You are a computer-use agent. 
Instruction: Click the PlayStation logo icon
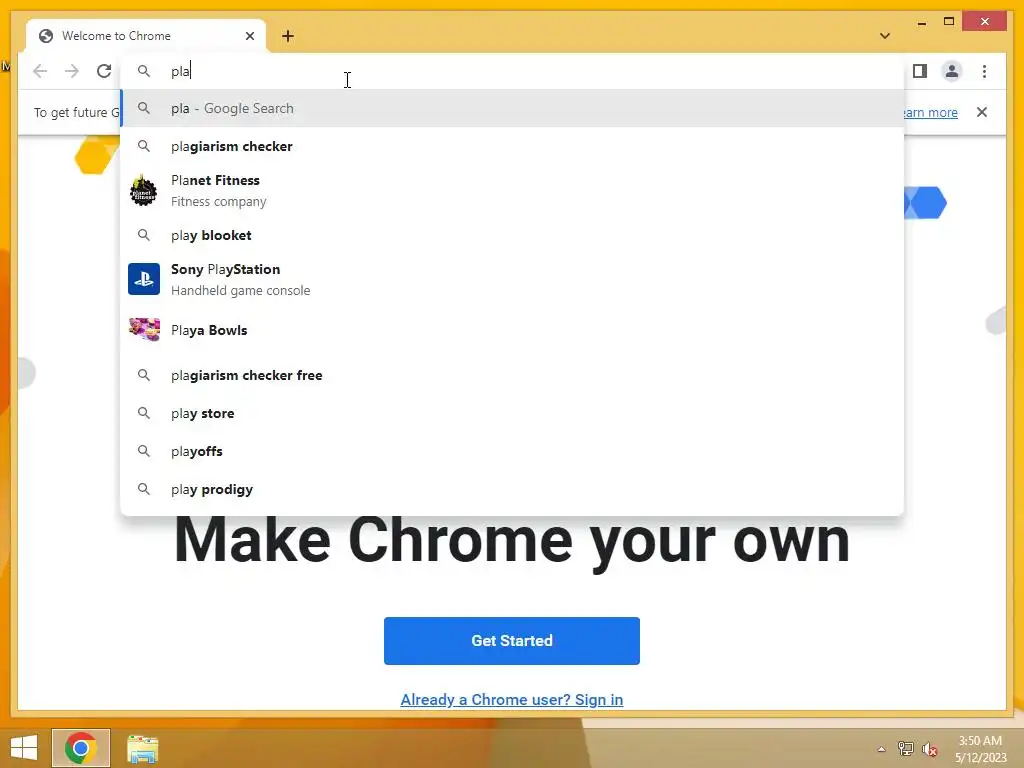click(x=144, y=279)
